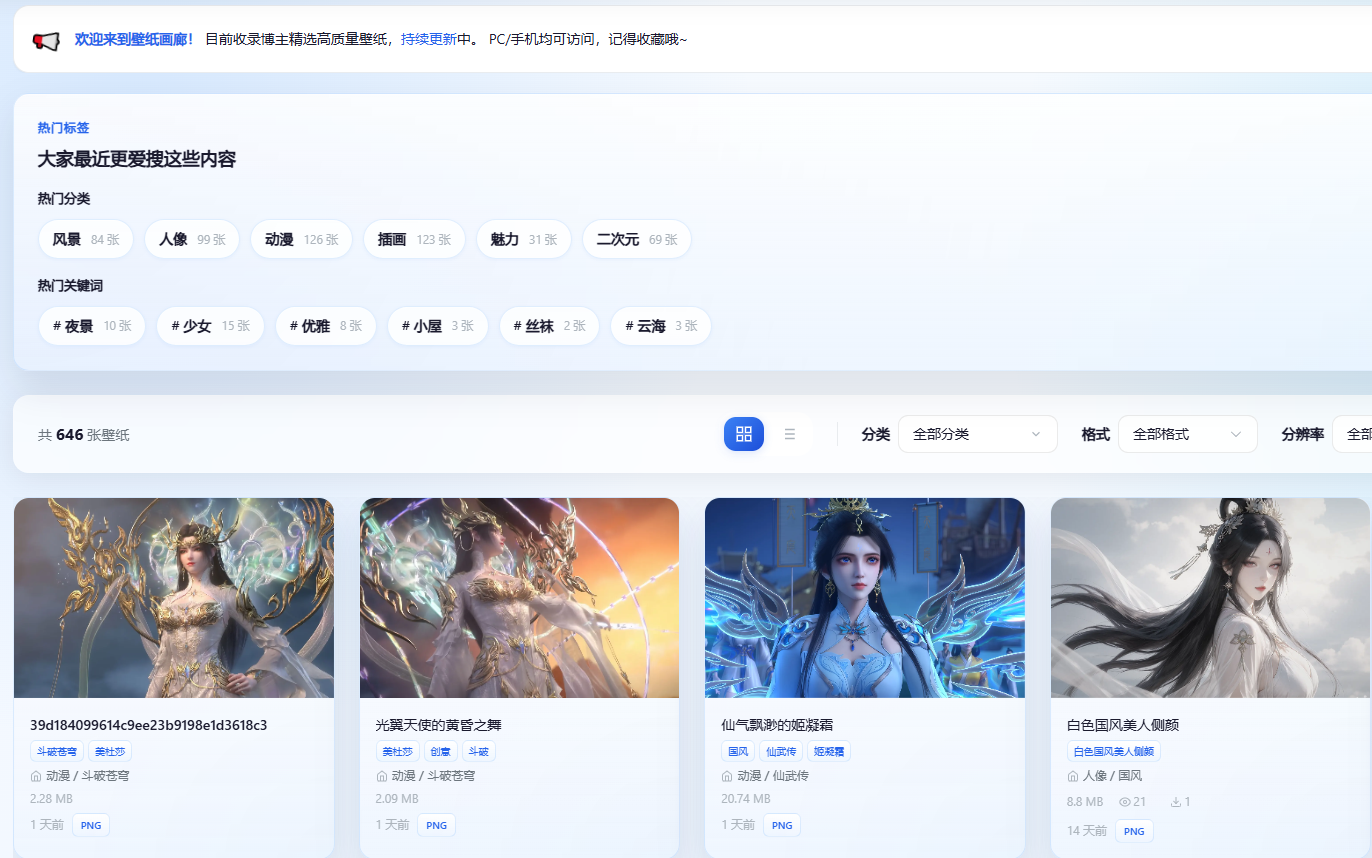1372x858 pixels.
Task: Open the 光翼天使的黄昏之舞 wallpaper thumbnail
Action: pyautogui.click(x=519, y=598)
